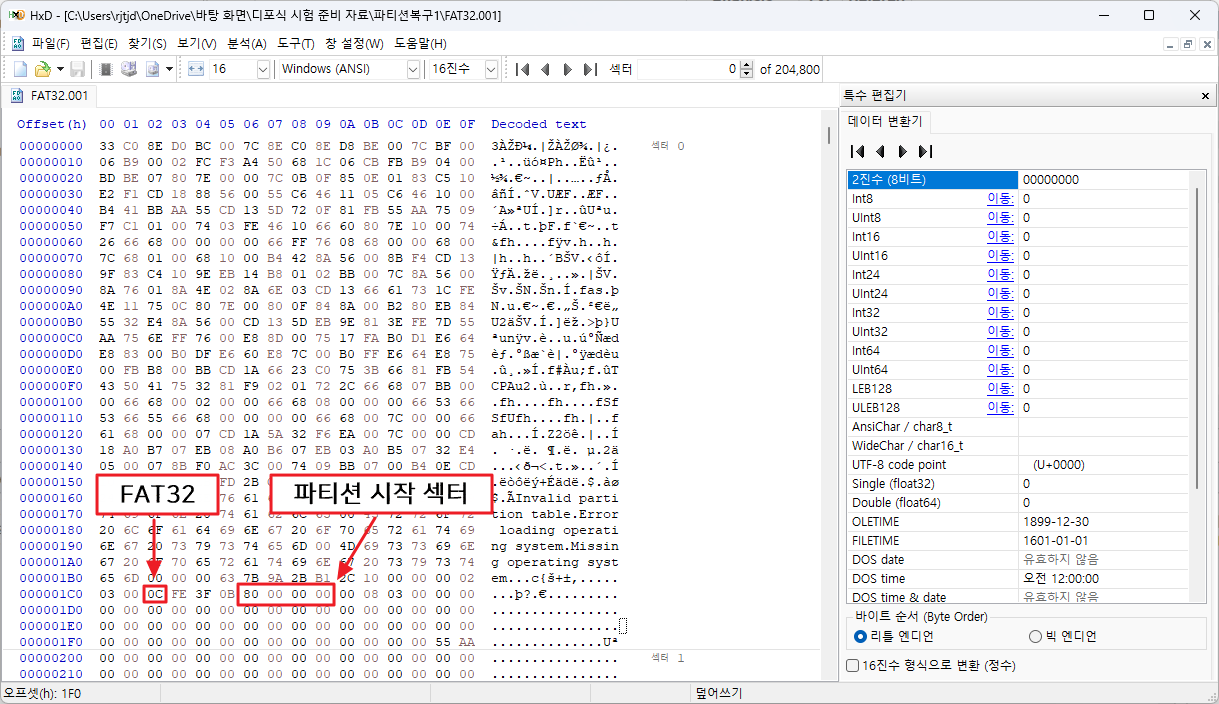Data inspector: step to next byte icon
The image size is (1219, 704).
902,152
